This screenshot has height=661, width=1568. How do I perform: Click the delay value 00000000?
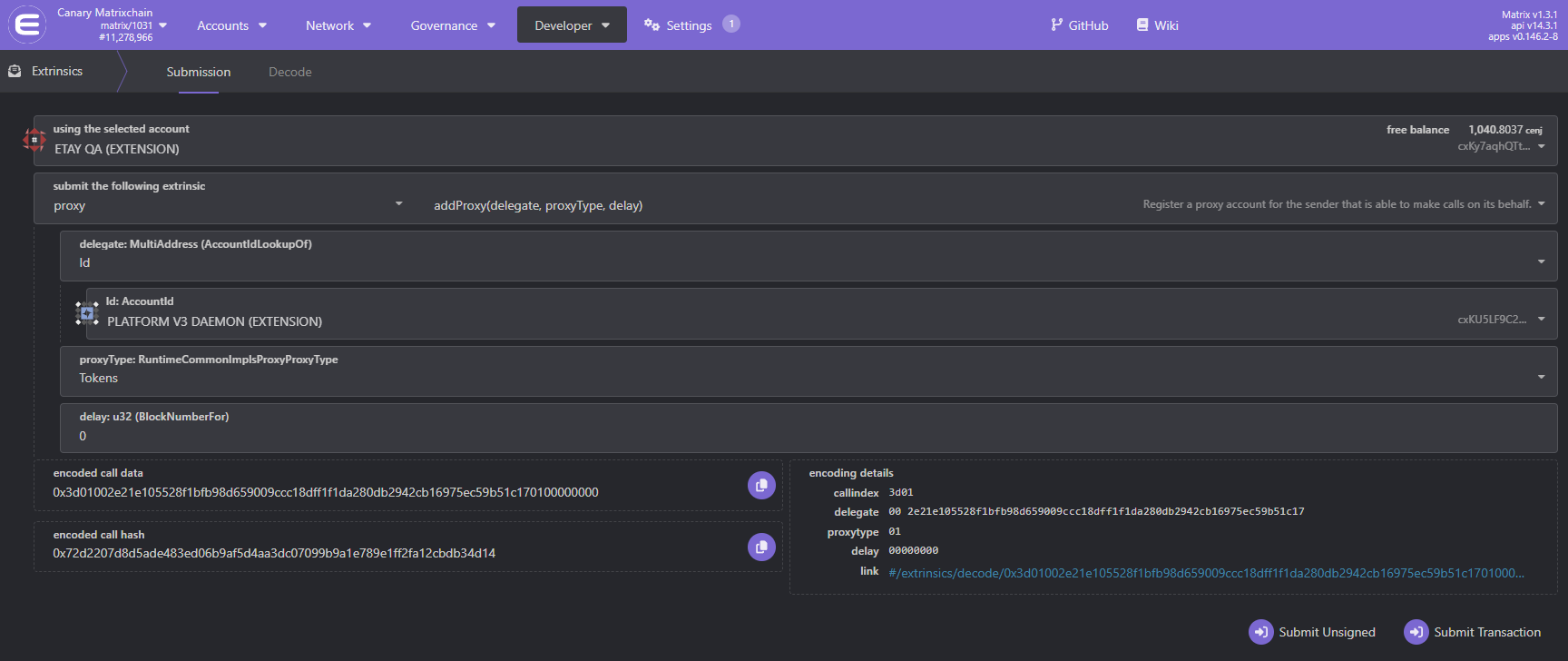point(914,550)
